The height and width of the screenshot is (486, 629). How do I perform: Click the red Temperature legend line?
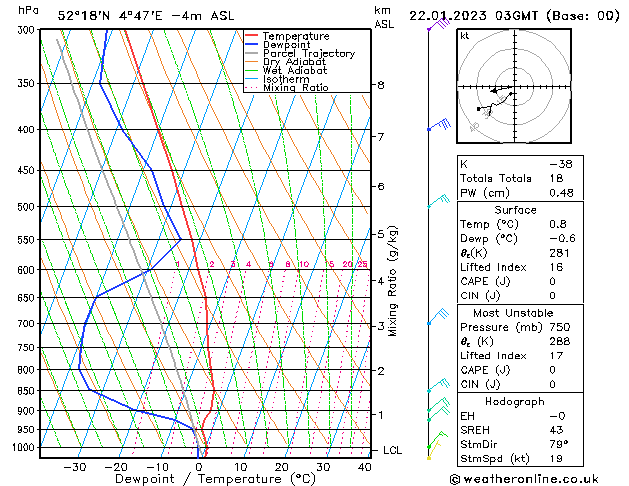pyautogui.click(x=251, y=35)
